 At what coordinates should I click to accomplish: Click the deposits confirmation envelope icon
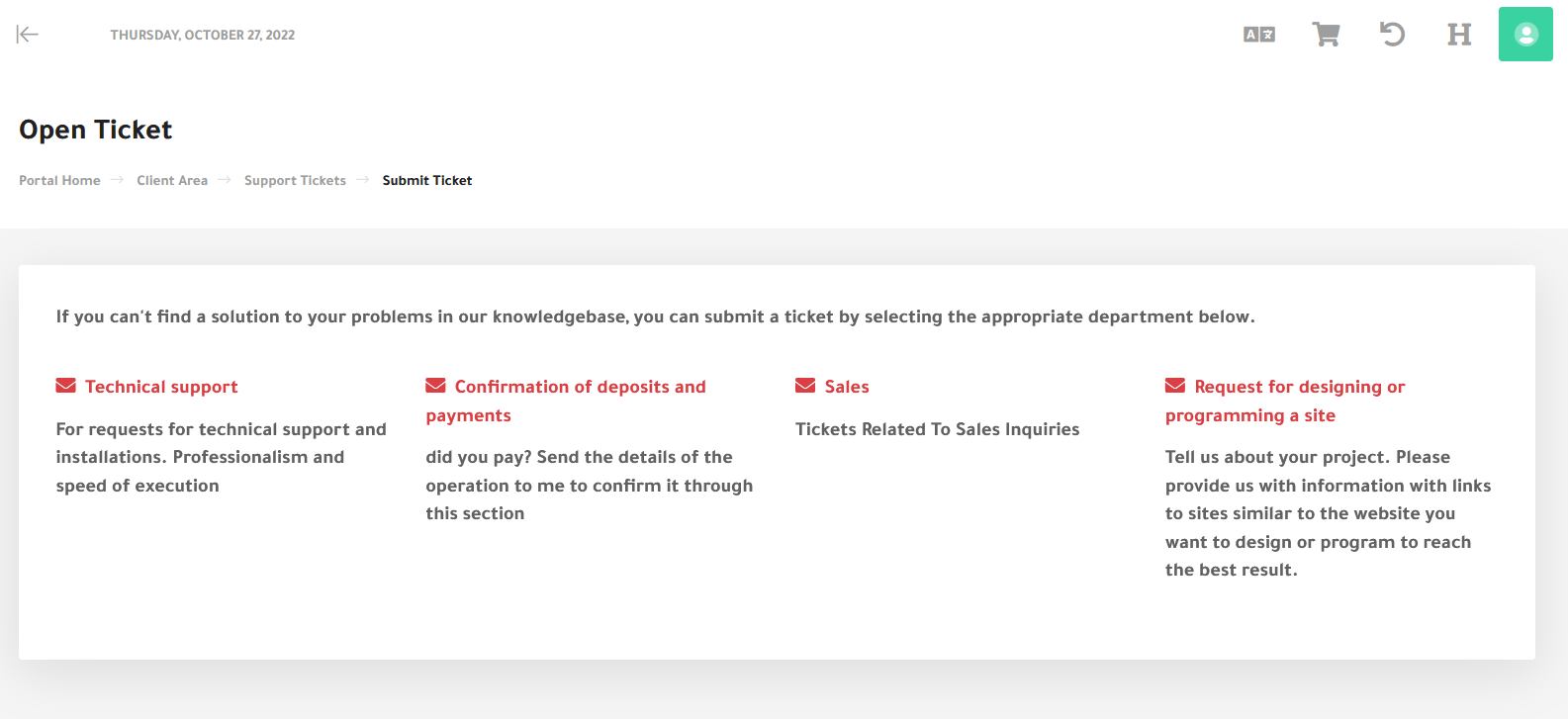[434, 385]
